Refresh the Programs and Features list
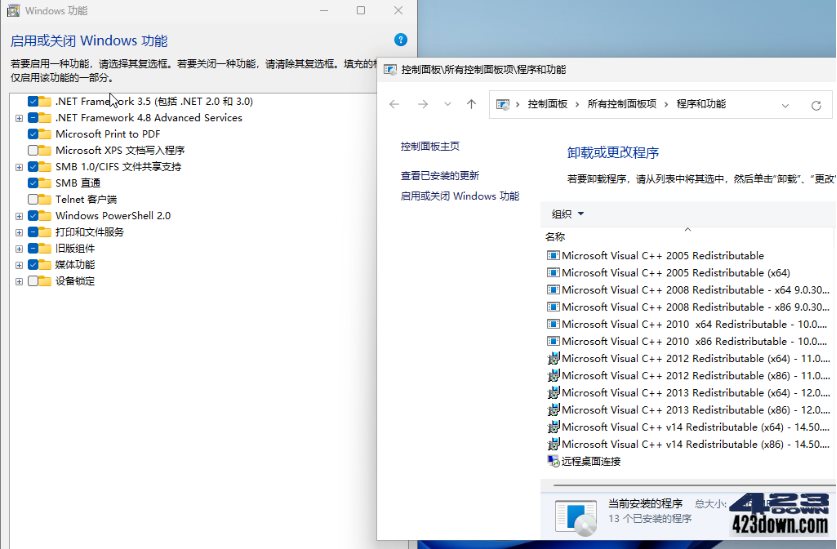837x549 pixels. click(816, 105)
